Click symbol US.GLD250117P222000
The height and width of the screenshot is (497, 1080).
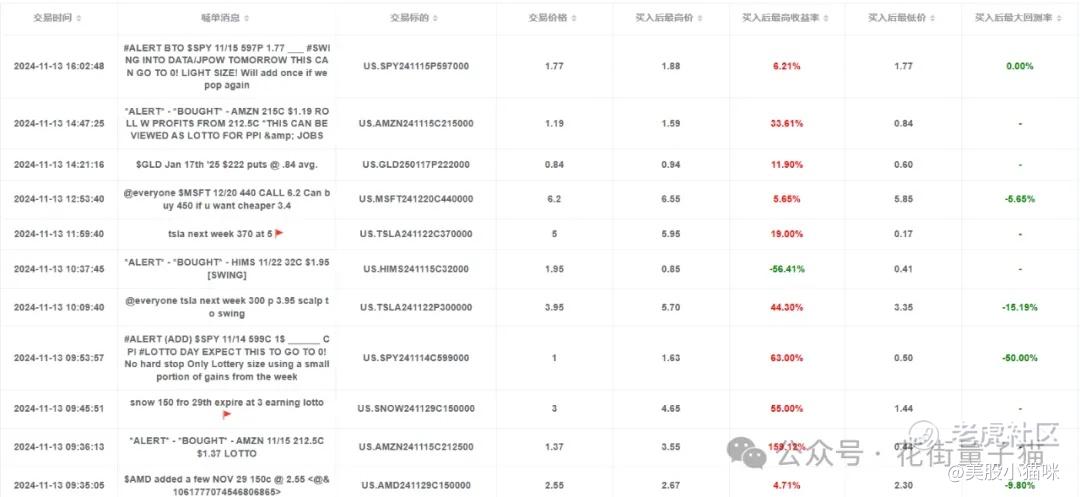(x=416, y=165)
